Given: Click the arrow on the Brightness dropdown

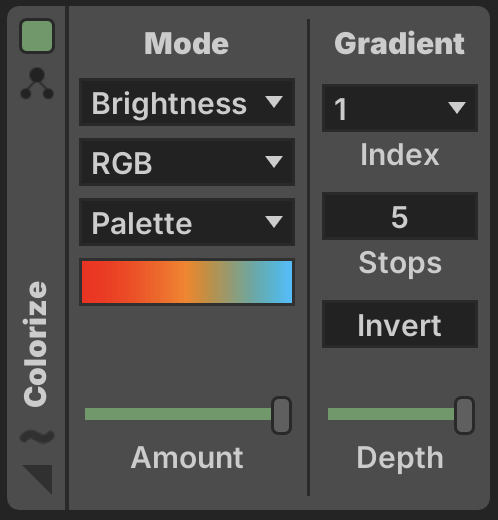Looking at the screenshot, I should [274, 102].
